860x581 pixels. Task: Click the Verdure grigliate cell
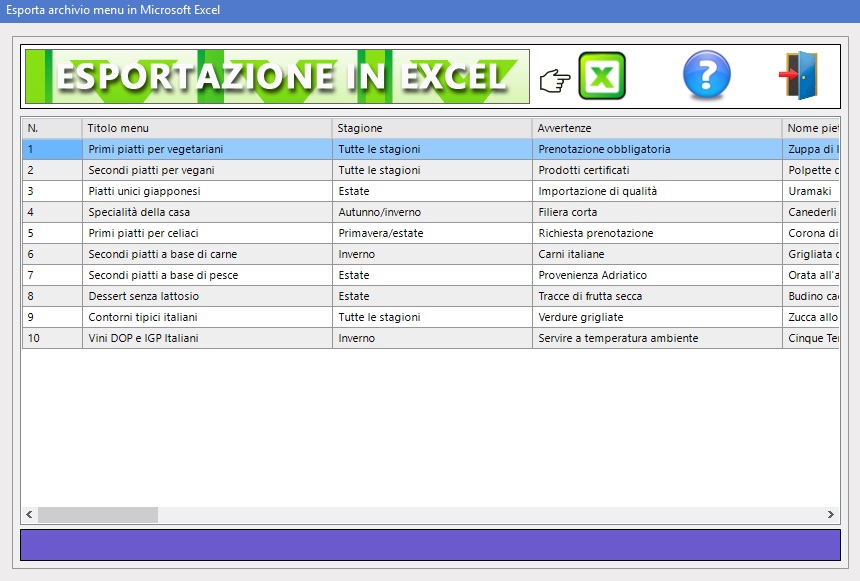(x=657, y=317)
